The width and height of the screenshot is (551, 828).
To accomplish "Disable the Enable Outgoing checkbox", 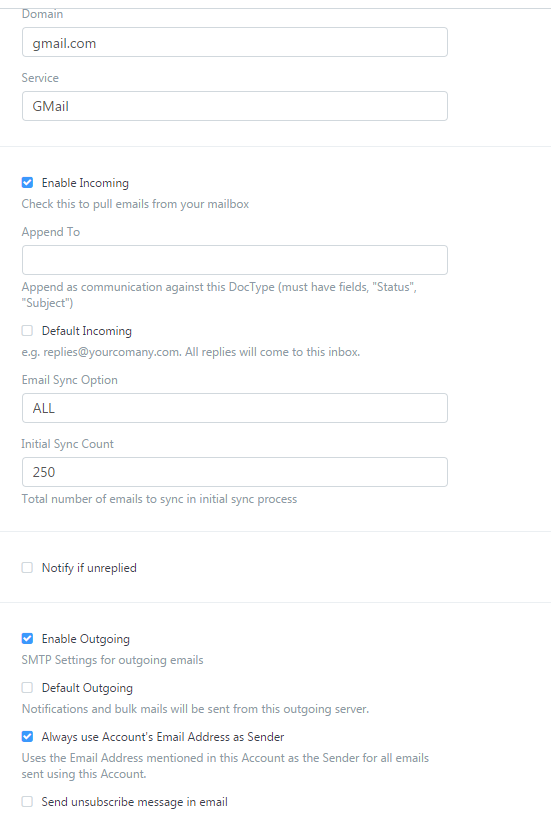I will coord(27,638).
